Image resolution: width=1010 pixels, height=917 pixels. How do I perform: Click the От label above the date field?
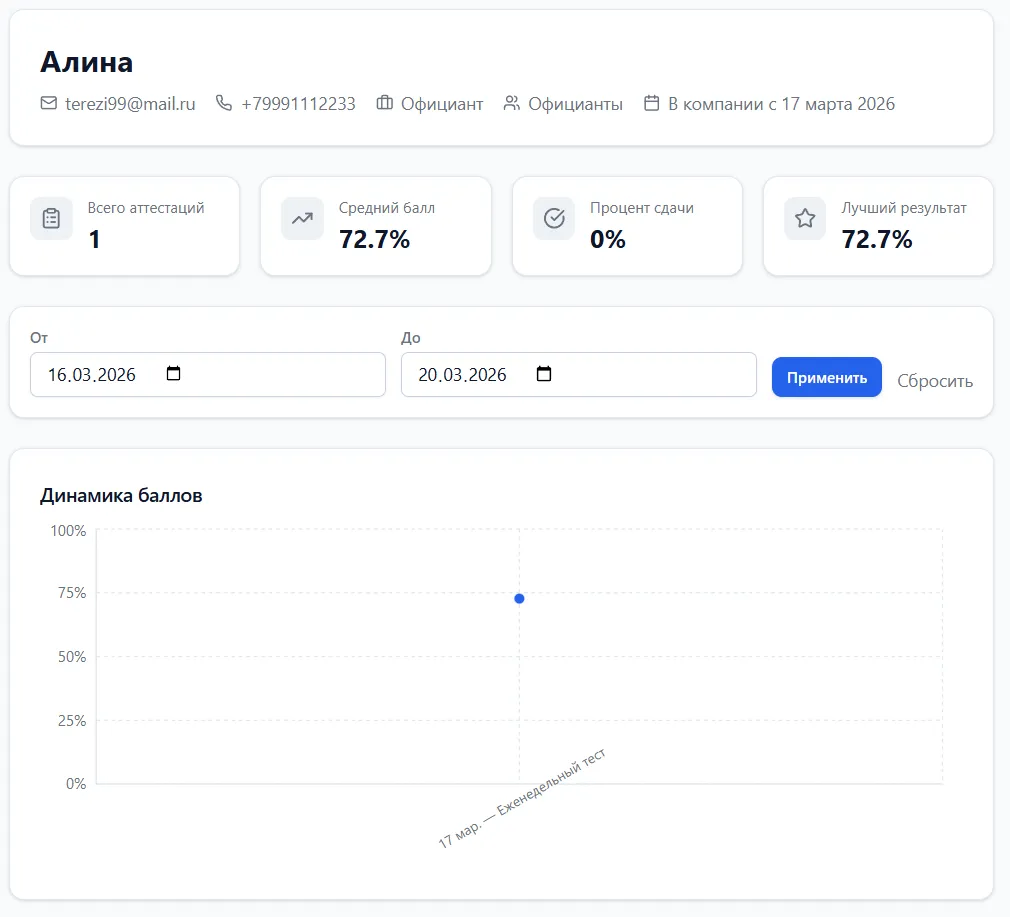(x=39, y=337)
